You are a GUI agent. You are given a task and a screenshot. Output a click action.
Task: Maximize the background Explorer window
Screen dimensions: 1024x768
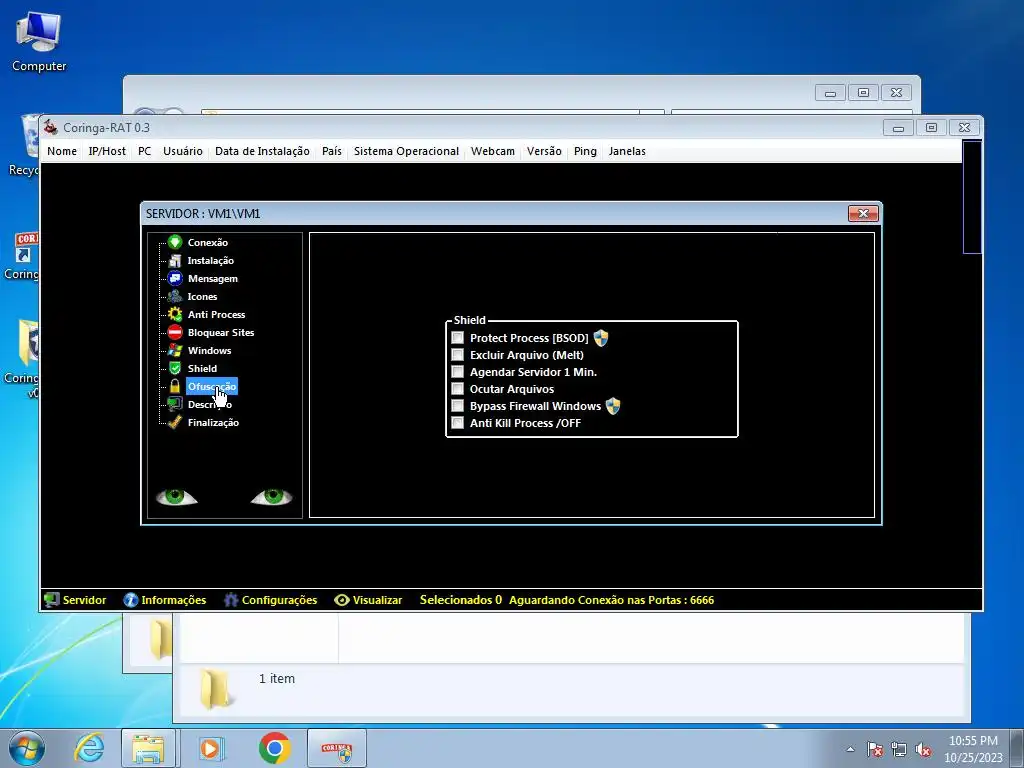coord(863,93)
